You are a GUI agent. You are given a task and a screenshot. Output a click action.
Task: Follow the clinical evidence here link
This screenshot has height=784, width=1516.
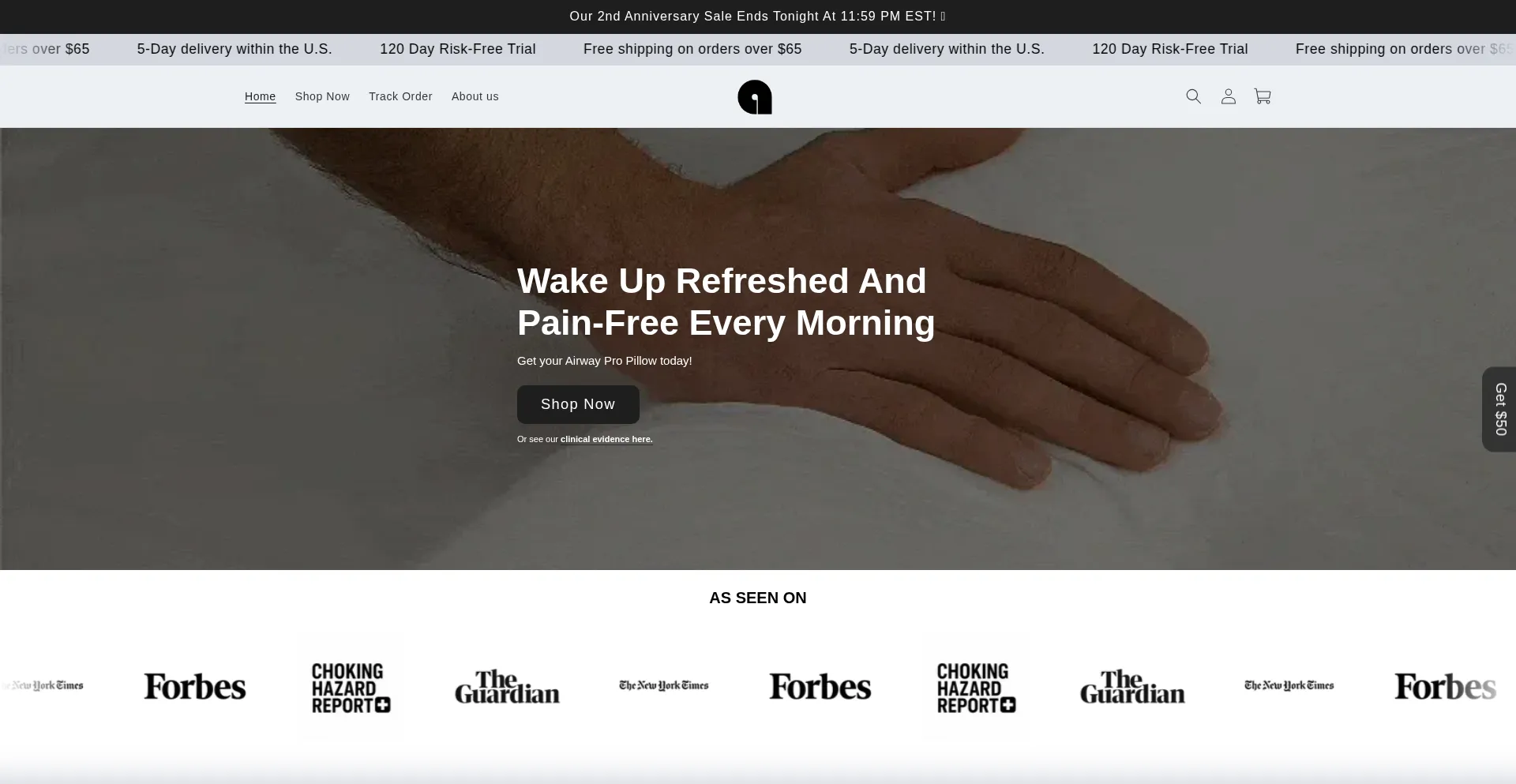point(606,439)
